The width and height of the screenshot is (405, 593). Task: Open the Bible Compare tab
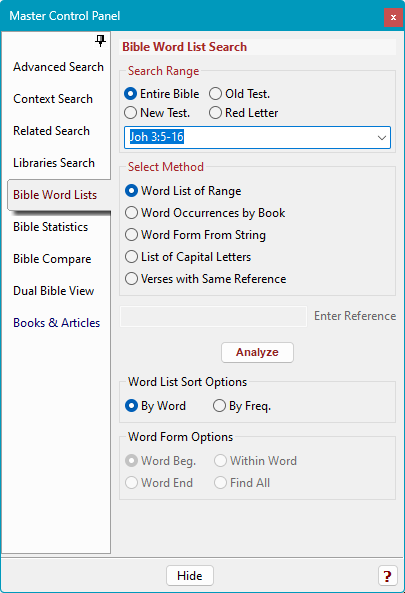(x=52, y=259)
